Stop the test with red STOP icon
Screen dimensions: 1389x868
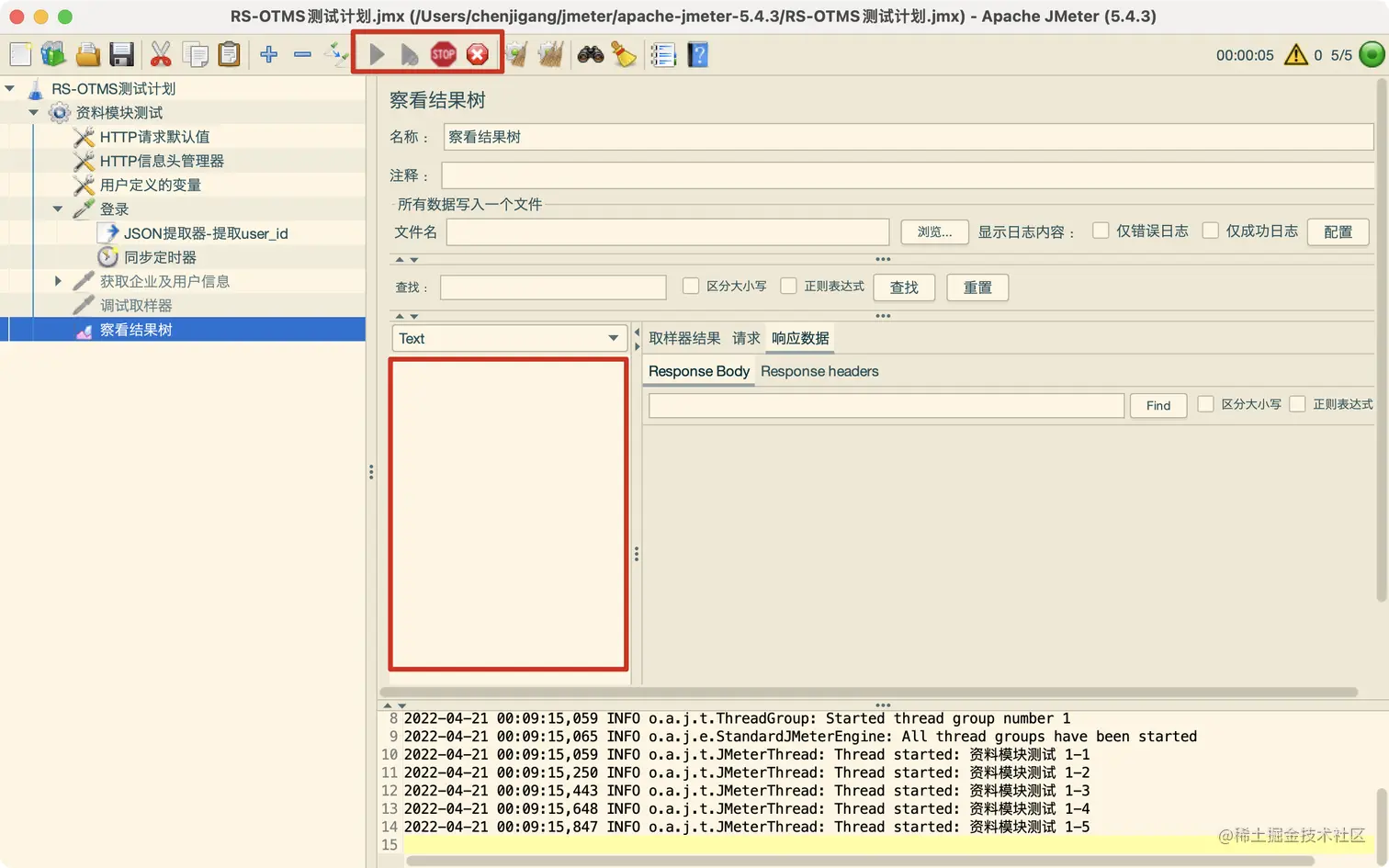[x=444, y=54]
